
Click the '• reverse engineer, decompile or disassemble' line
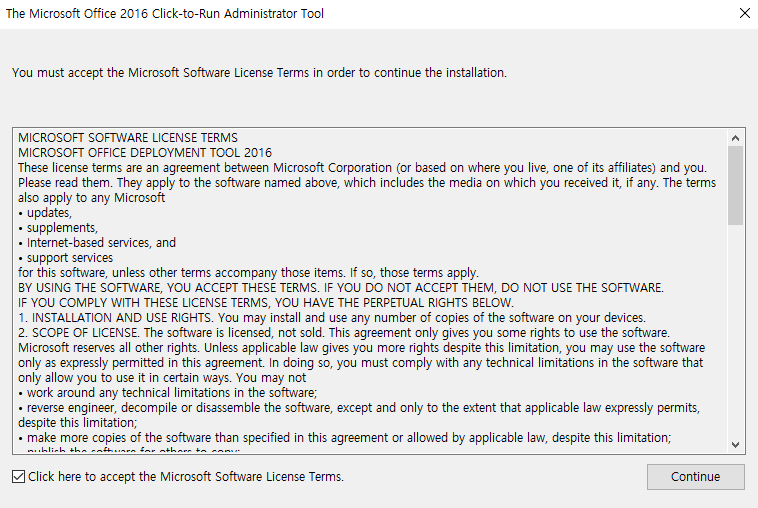point(359,407)
